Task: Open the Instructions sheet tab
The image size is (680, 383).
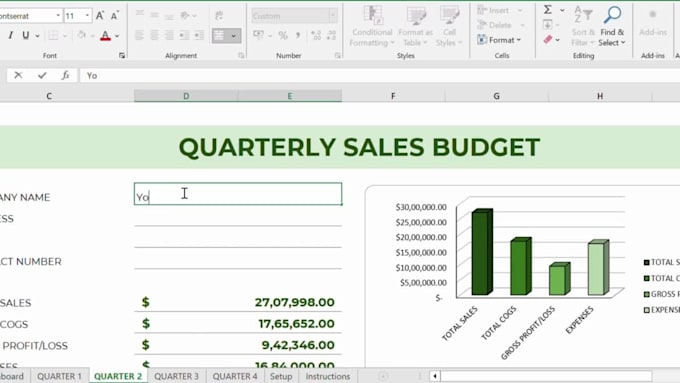Action: coord(328,376)
